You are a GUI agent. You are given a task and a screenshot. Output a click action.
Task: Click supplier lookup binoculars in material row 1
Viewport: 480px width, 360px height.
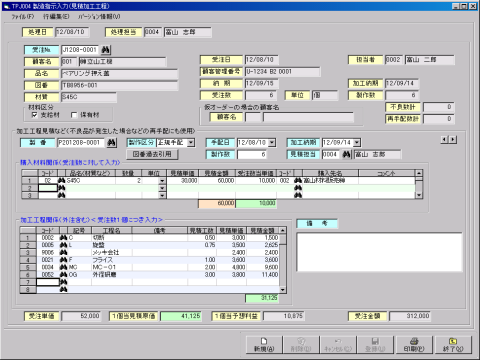point(298,181)
